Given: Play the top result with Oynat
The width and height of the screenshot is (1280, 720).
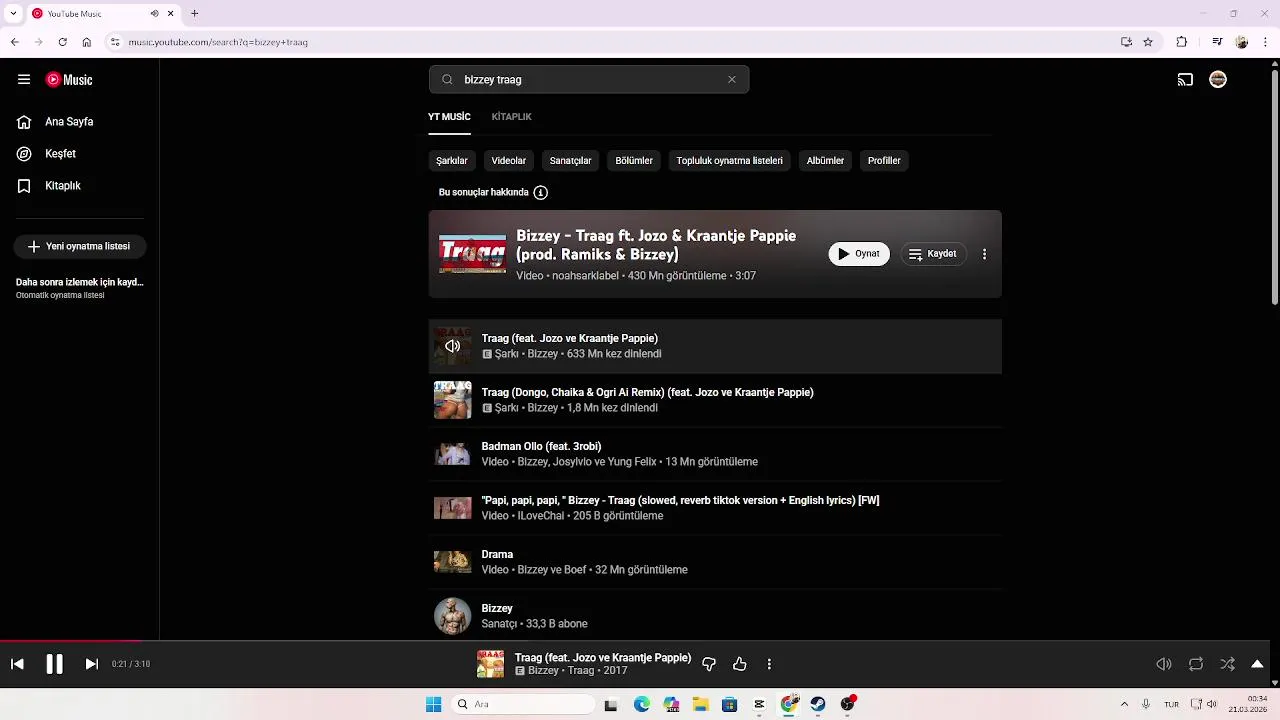Looking at the screenshot, I should pyautogui.click(x=858, y=254).
